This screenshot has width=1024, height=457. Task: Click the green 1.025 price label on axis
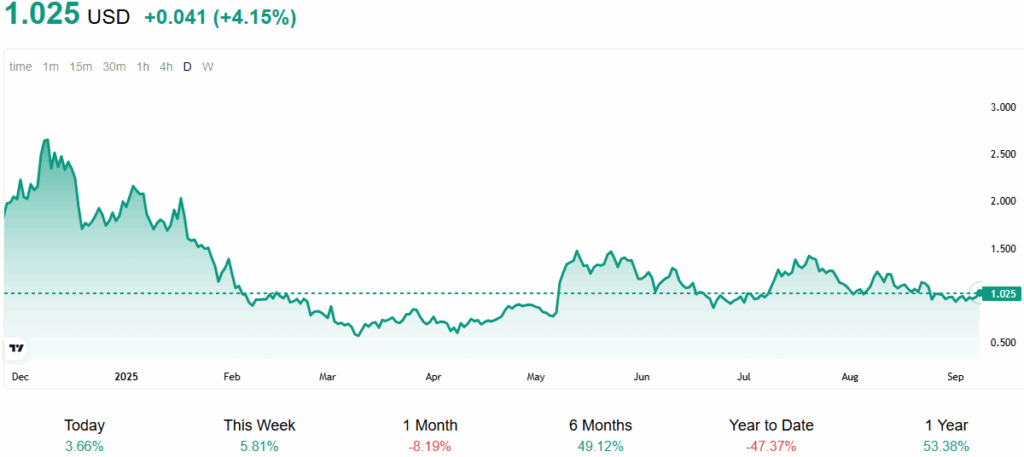(1003, 294)
